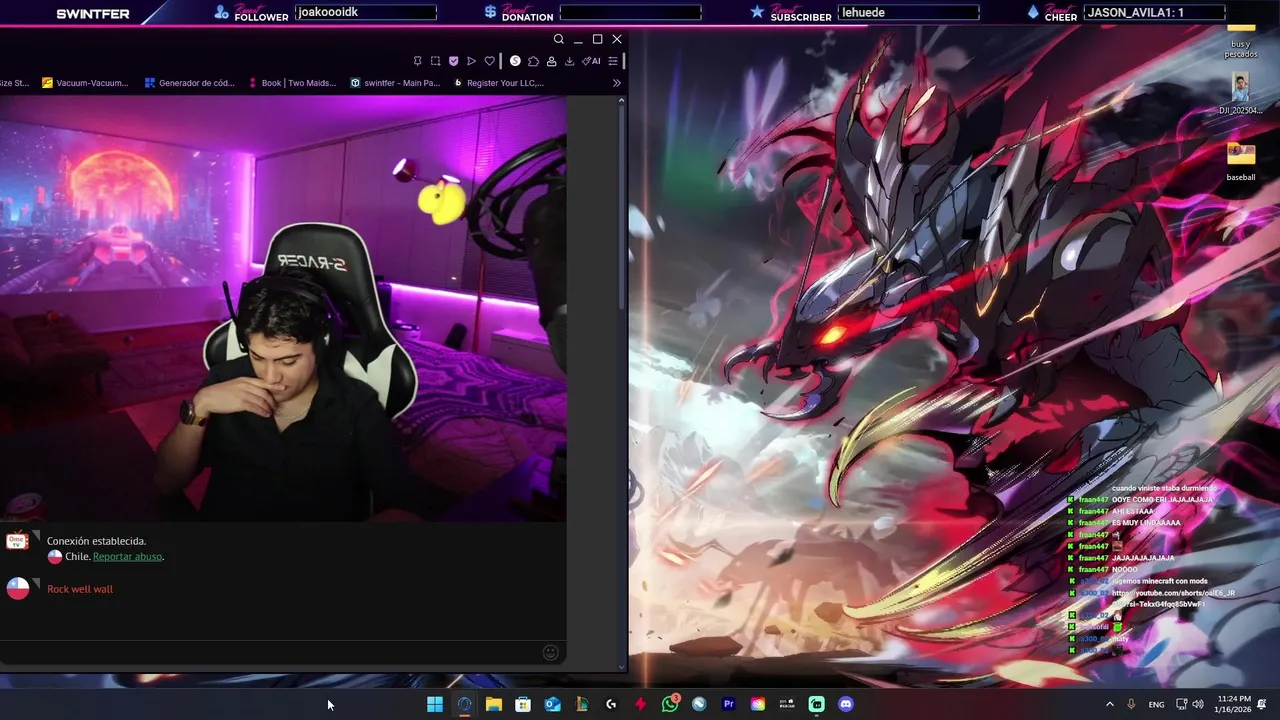The height and width of the screenshot is (720, 1280).
Task: Open the white circular S extension icon
Action: coord(515,61)
